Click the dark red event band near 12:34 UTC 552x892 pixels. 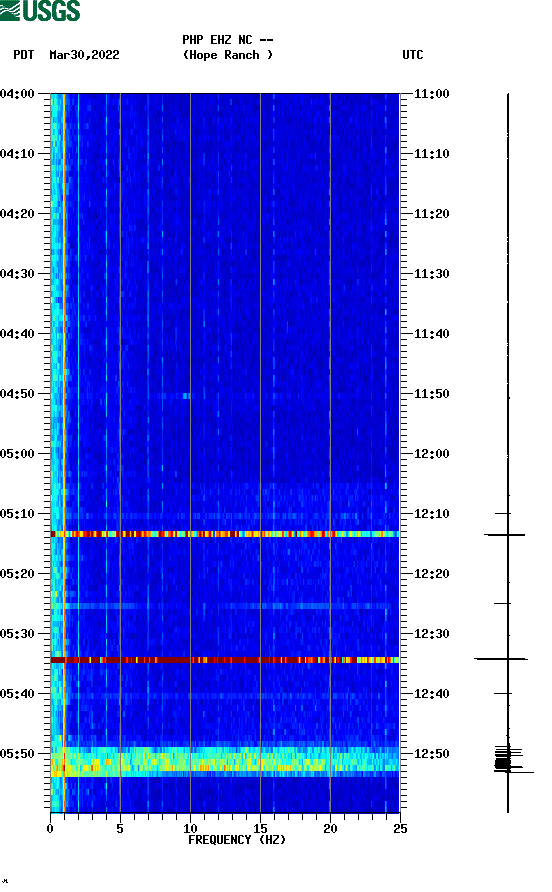[225, 660]
